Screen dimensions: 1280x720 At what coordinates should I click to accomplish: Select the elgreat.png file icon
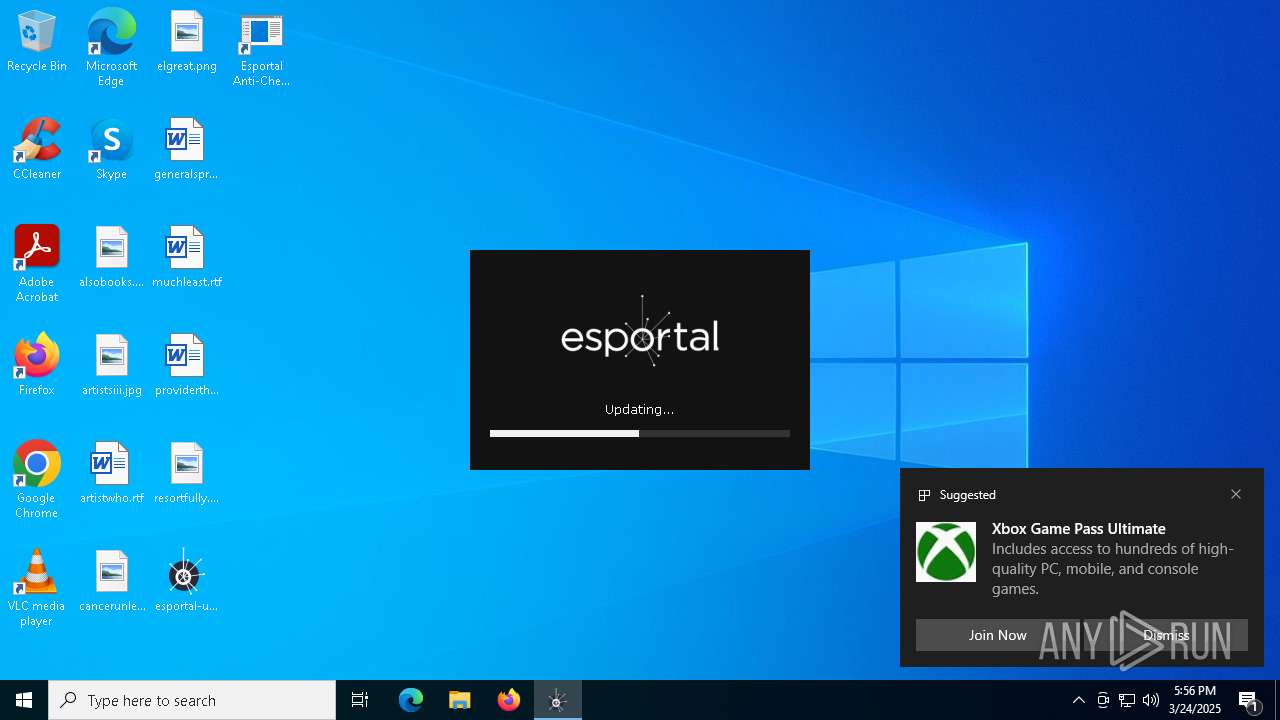187,42
